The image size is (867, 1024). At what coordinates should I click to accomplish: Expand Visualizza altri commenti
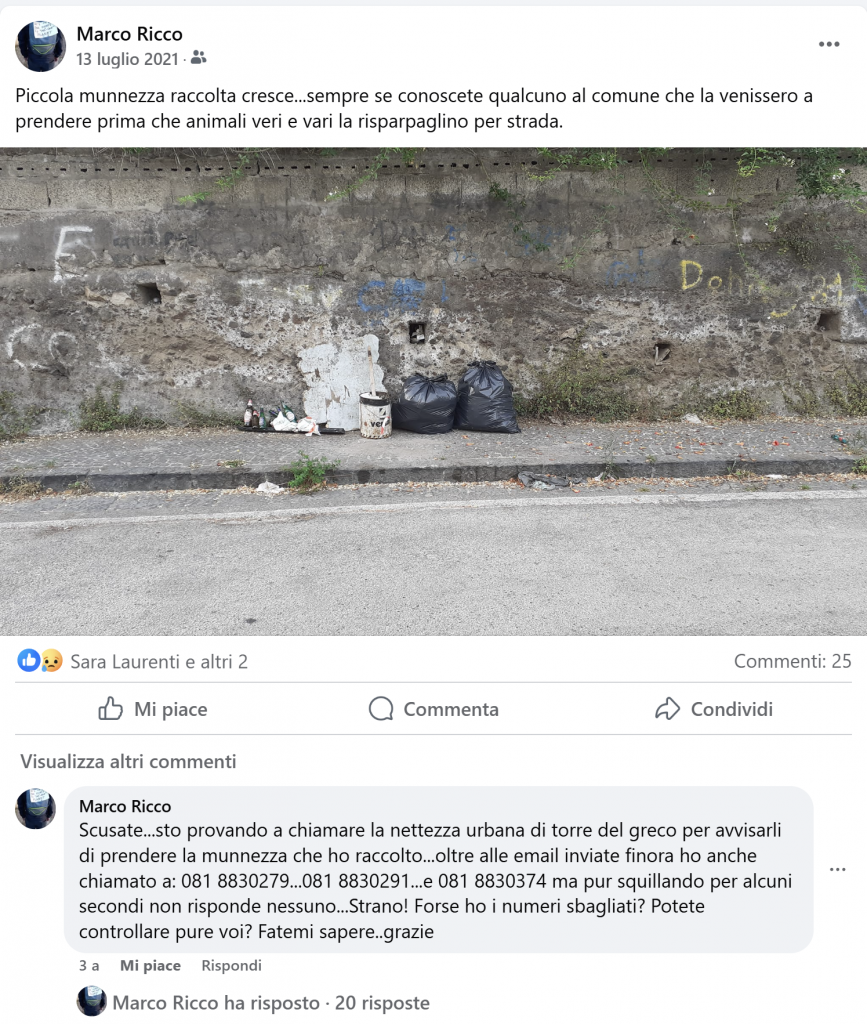[x=128, y=761]
